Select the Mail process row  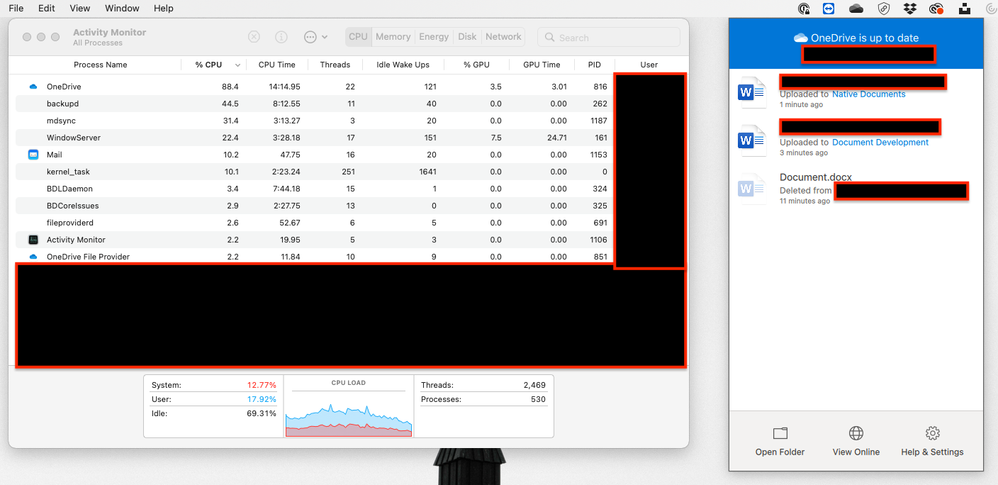pyautogui.click(x=315, y=155)
